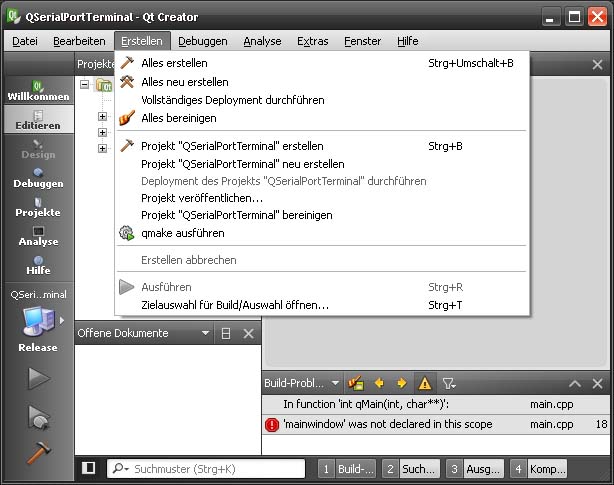Open the Offene Dokumente dropdown

click(x=205, y=333)
